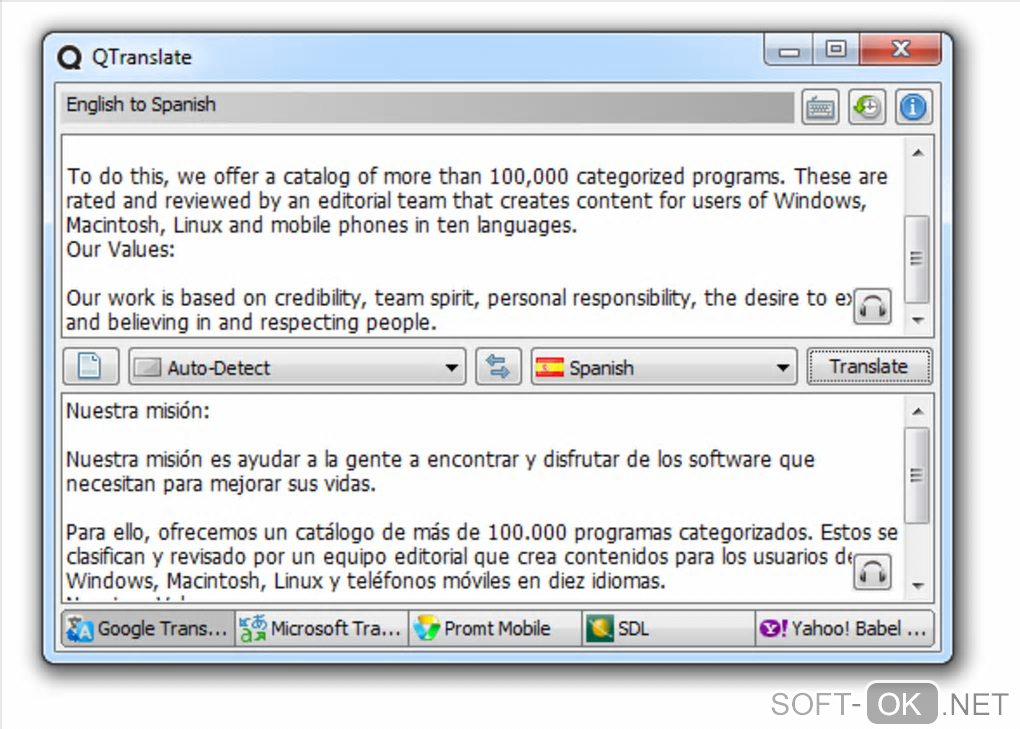This screenshot has height=729, width=1020.
Task: Click in text starting 'Nuestra misión es ayudar'
Action: [440, 471]
